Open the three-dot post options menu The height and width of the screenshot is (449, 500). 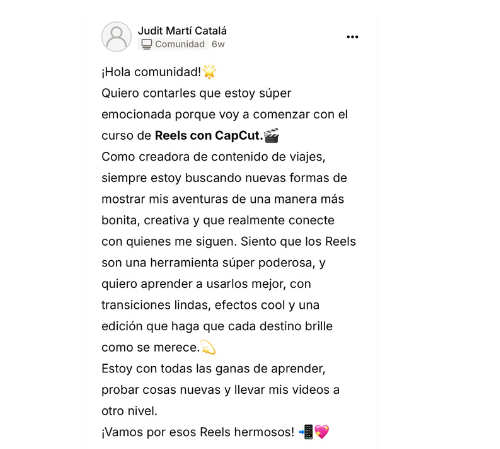click(x=352, y=37)
